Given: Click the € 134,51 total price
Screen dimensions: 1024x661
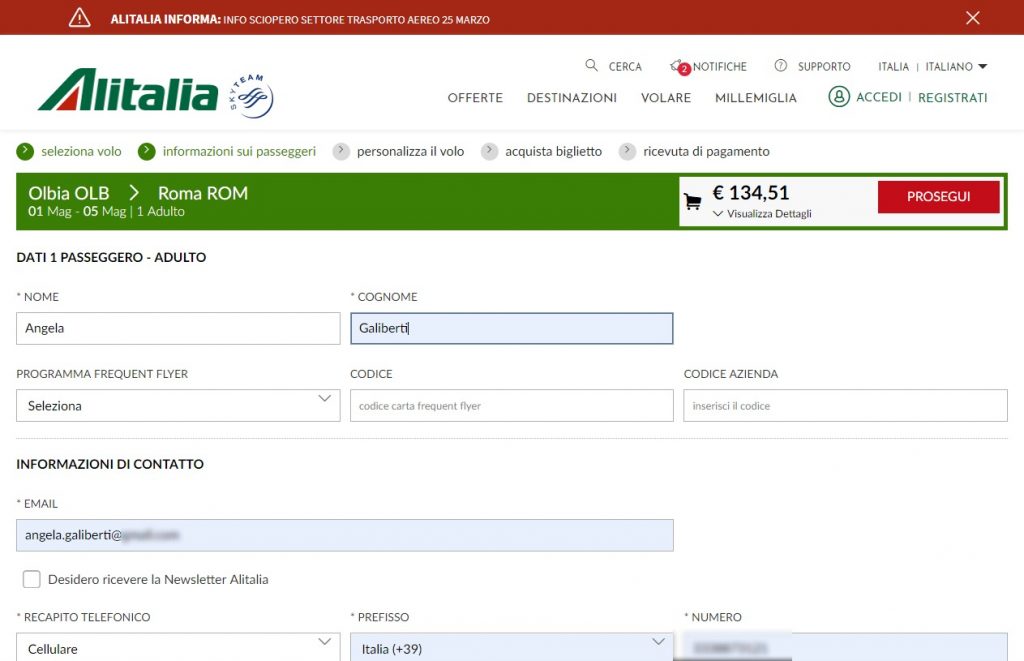Looking at the screenshot, I should (x=751, y=193).
